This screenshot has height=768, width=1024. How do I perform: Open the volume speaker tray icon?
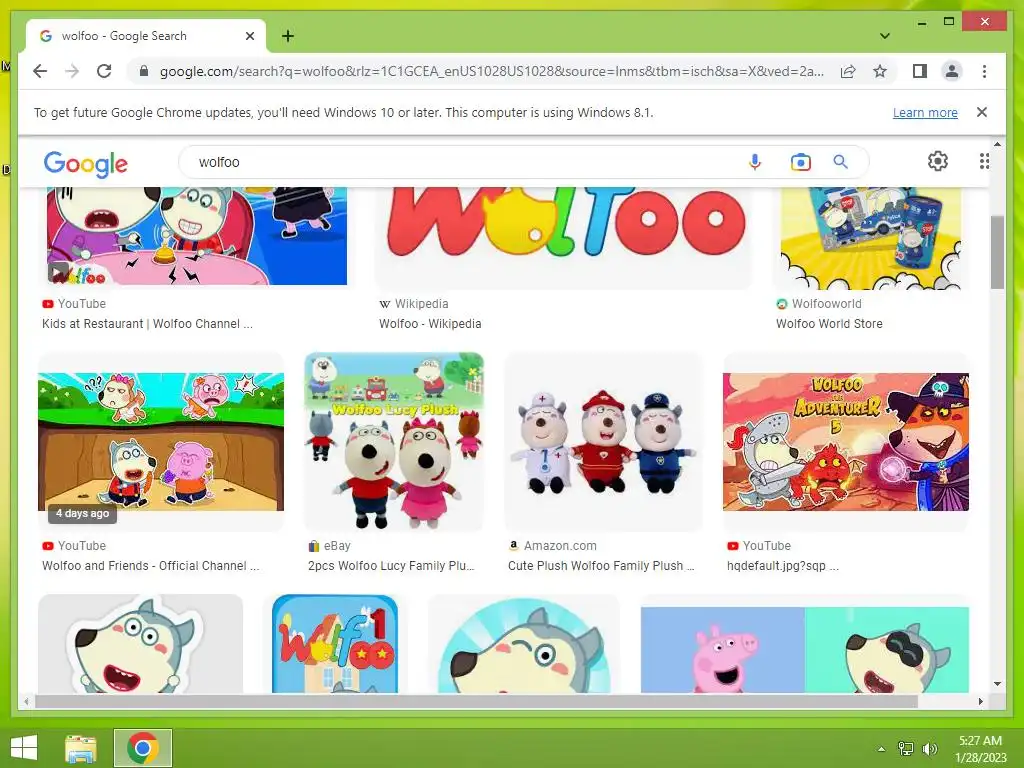pyautogui.click(x=929, y=749)
